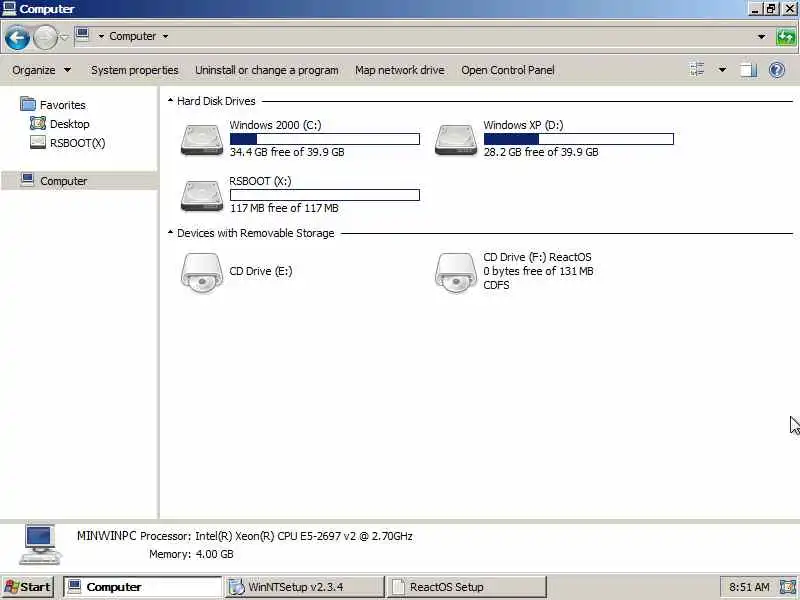Viewport: 800px width, 600px height.
Task: Open the Organize menu
Action: coord(41,70)
